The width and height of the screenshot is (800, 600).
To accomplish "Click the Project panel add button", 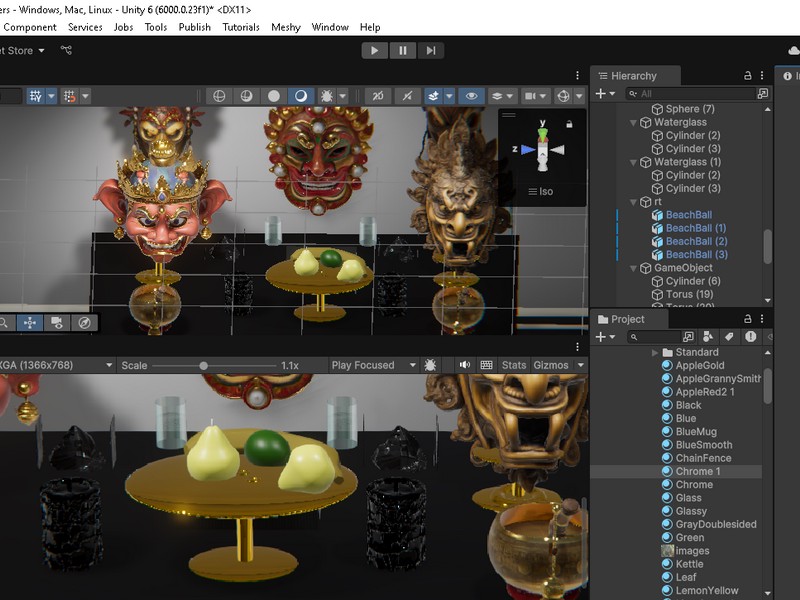I will [x=601, y=337].
